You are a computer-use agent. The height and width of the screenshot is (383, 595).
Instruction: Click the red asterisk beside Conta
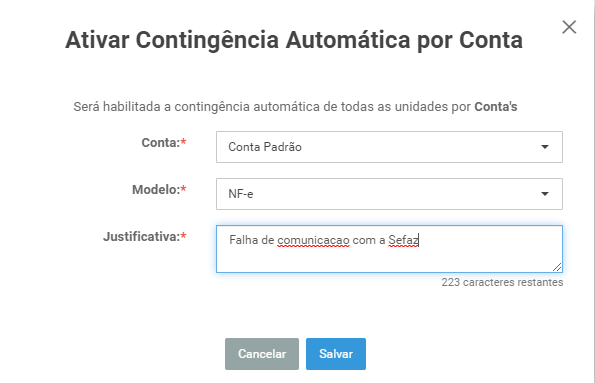(183, 142)
